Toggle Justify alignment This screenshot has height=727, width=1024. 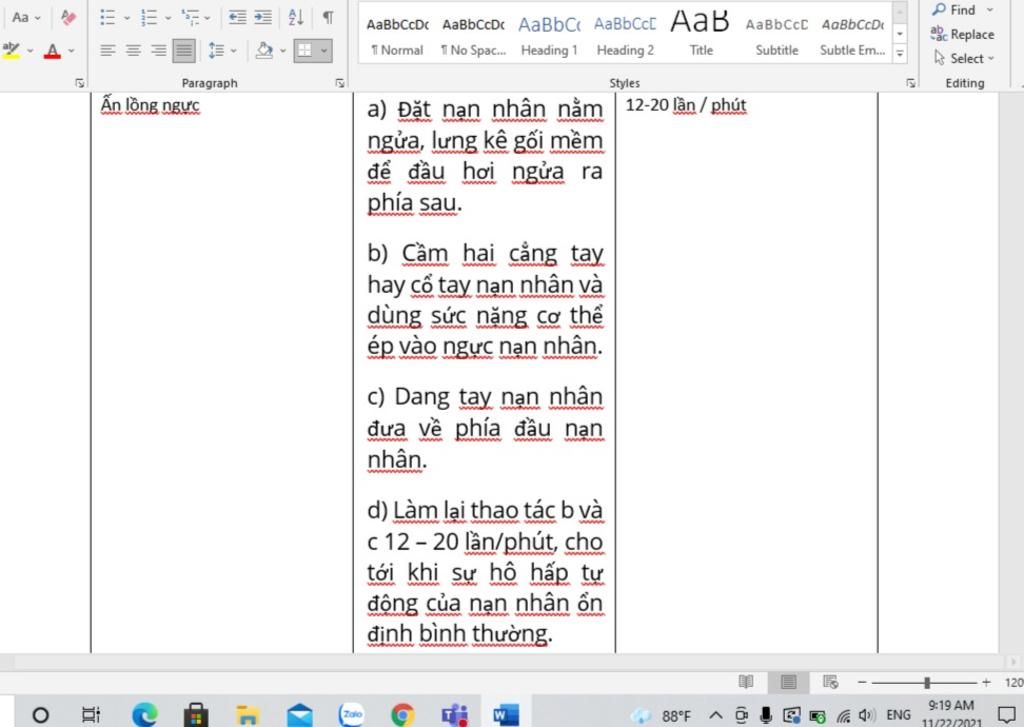[184, 51]
